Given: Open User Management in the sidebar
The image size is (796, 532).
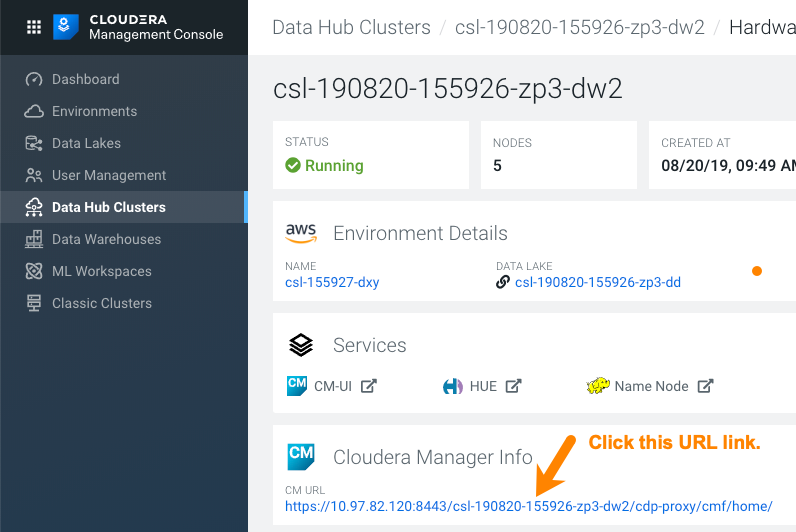Looking at the screenshot, I should tap(109, 175).
